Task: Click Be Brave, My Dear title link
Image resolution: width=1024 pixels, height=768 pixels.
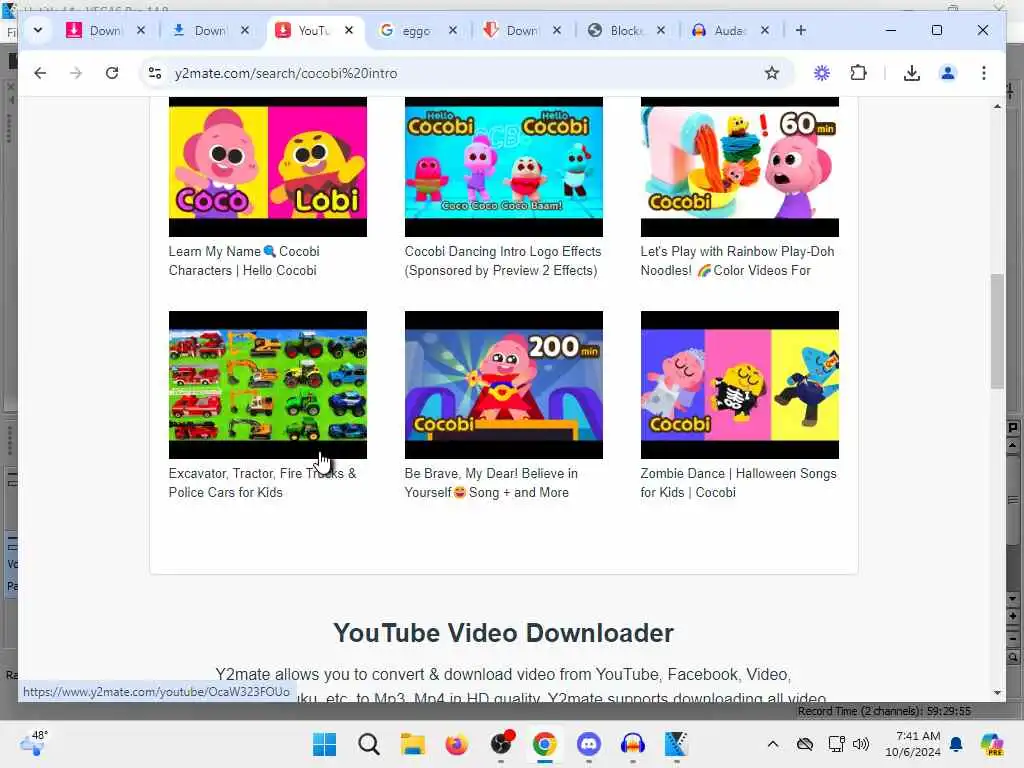Action: coord(491,483)
